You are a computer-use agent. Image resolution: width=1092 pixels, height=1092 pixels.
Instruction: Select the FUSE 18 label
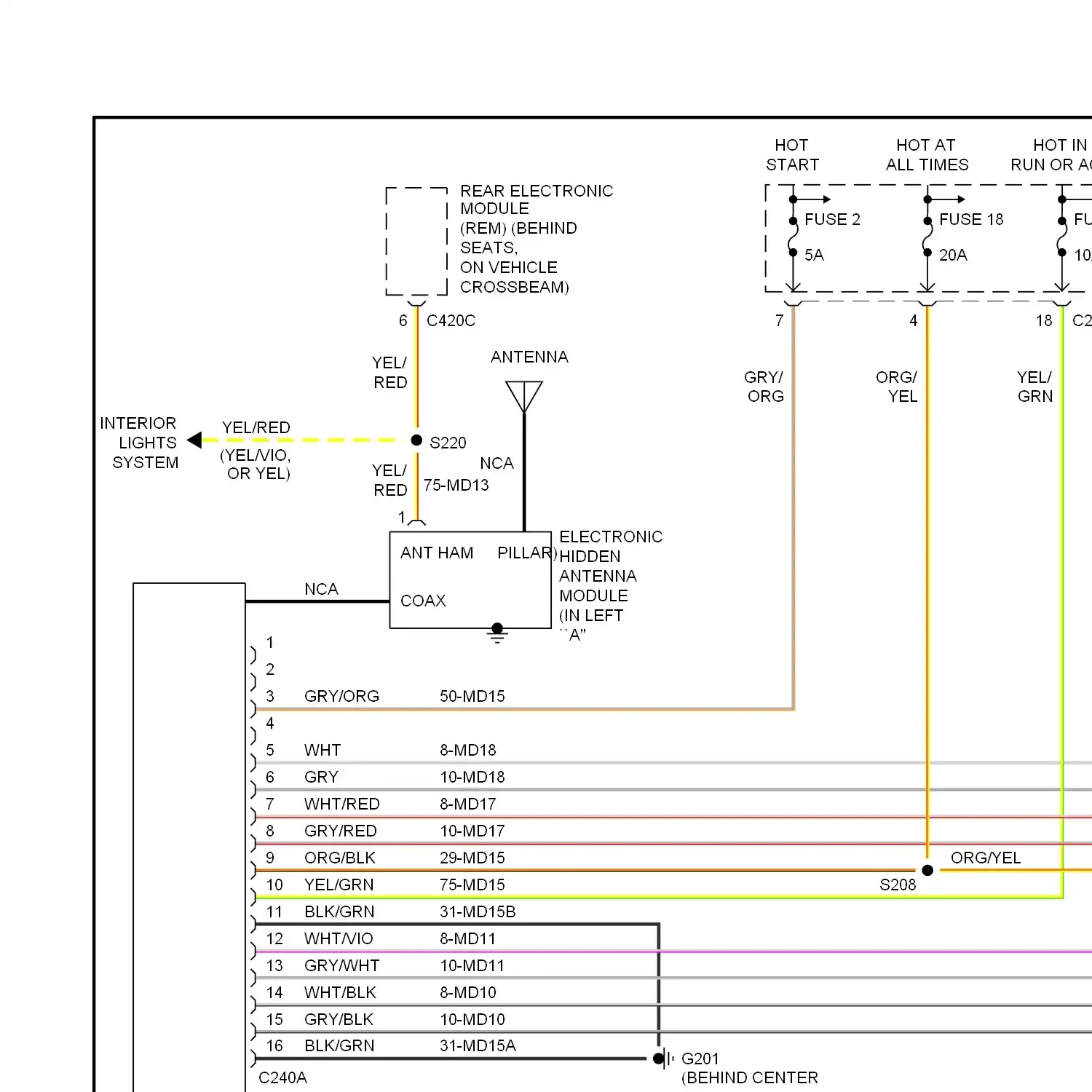971,219
